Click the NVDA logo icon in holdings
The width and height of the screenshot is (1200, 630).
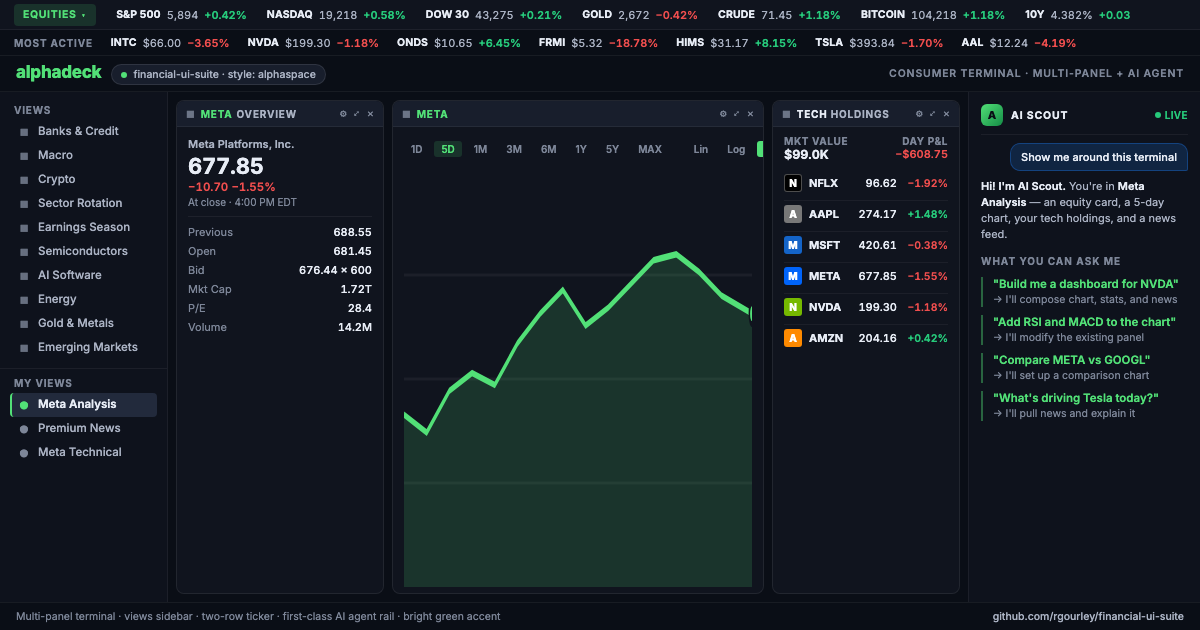pos(793,307)
